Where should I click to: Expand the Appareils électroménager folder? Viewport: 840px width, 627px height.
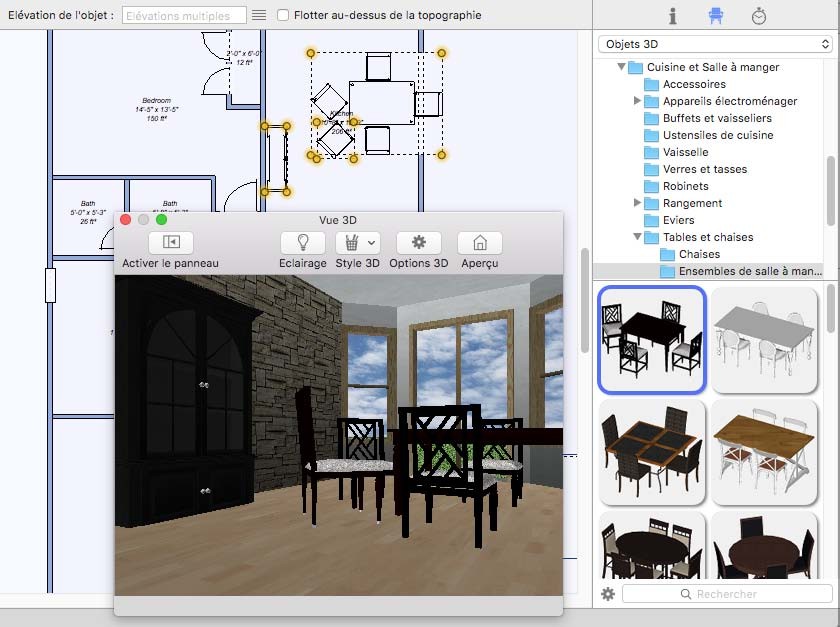pos(637,101)
